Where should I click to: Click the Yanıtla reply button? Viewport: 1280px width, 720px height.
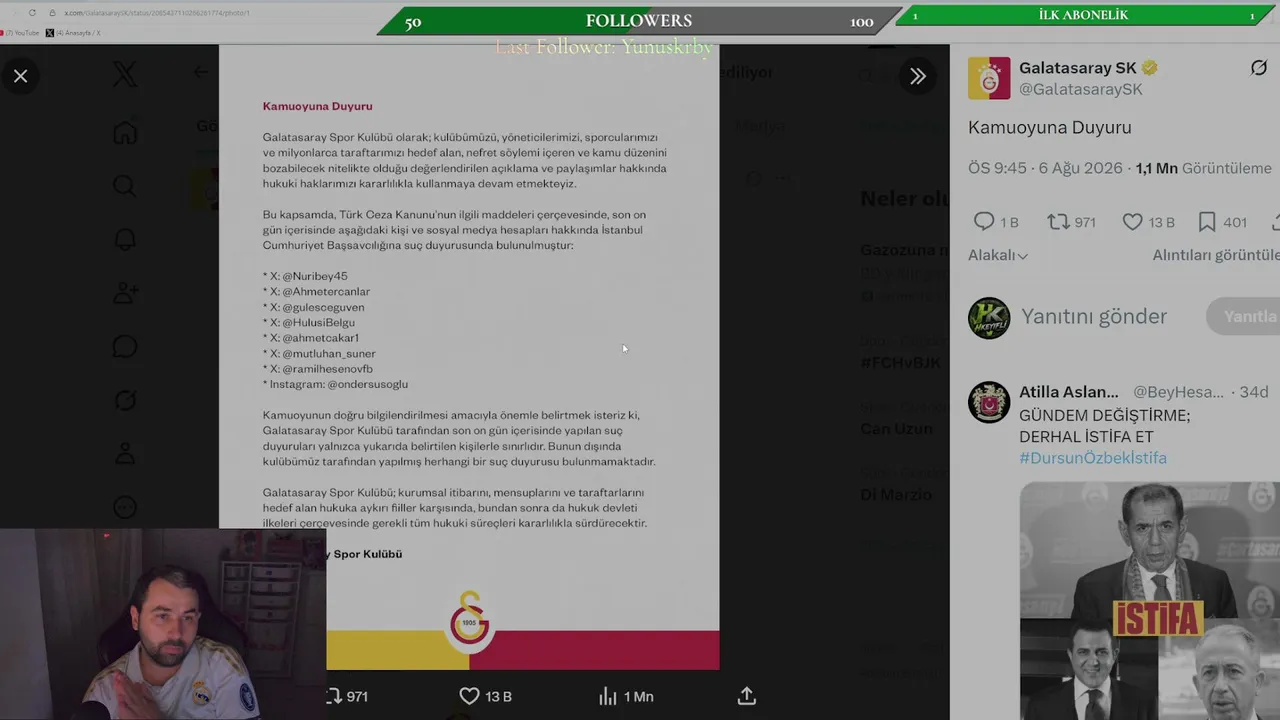[1244, 317]
